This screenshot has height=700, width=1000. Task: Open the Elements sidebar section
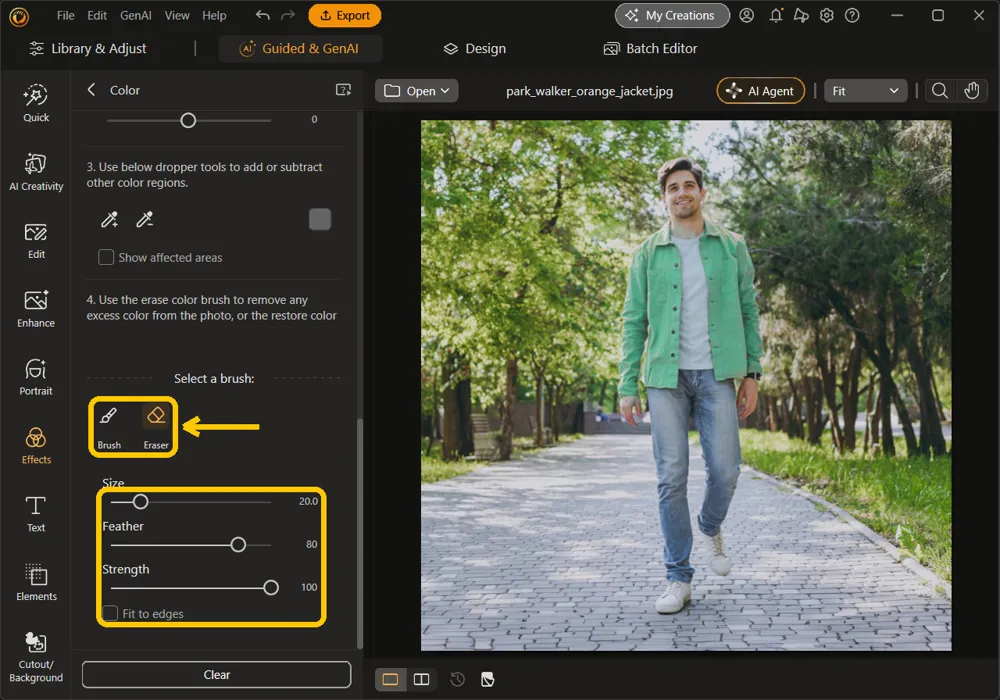point(36,583)
